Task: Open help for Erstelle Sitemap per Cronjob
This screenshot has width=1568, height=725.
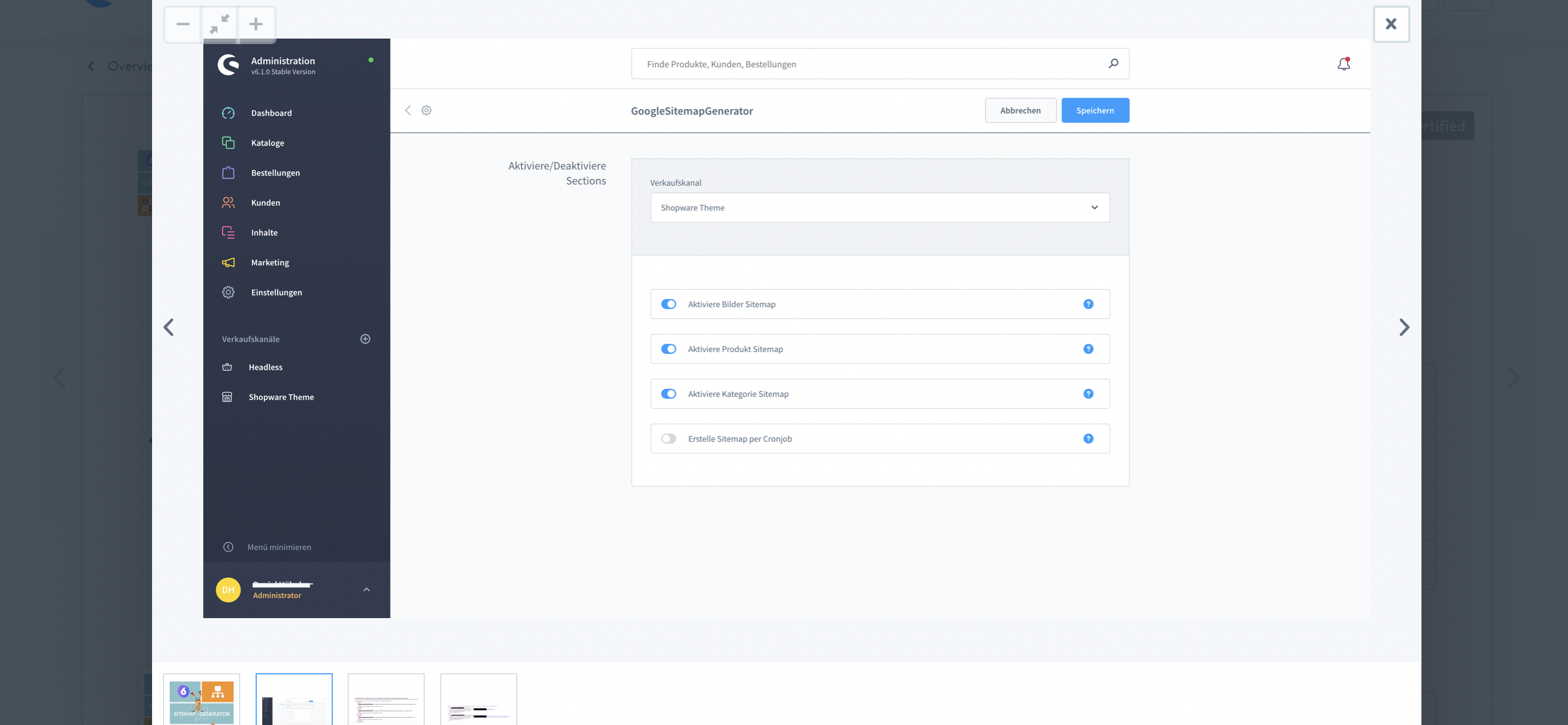Action: (x=1088, y=439)
